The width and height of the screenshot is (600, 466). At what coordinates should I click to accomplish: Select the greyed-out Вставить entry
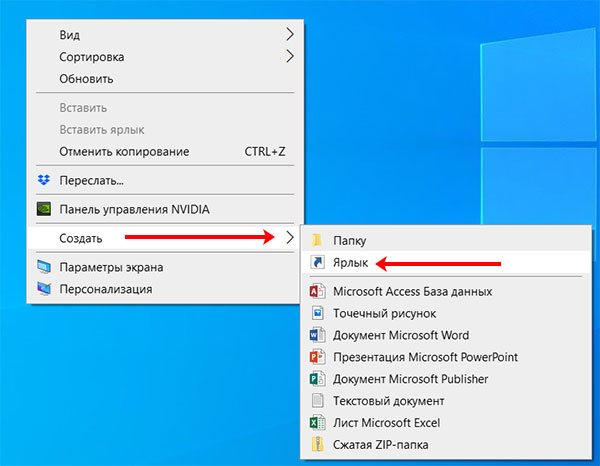pos(165,108)
